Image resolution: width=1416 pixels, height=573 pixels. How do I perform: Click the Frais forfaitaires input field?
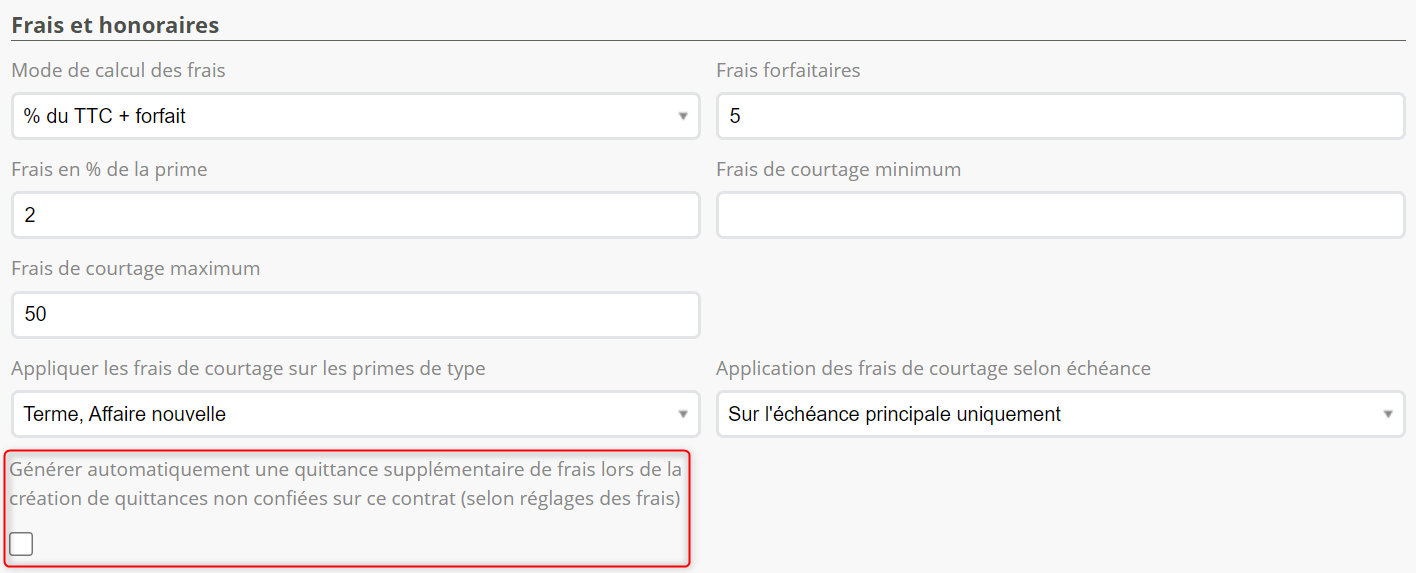(x=1060, y=116)
